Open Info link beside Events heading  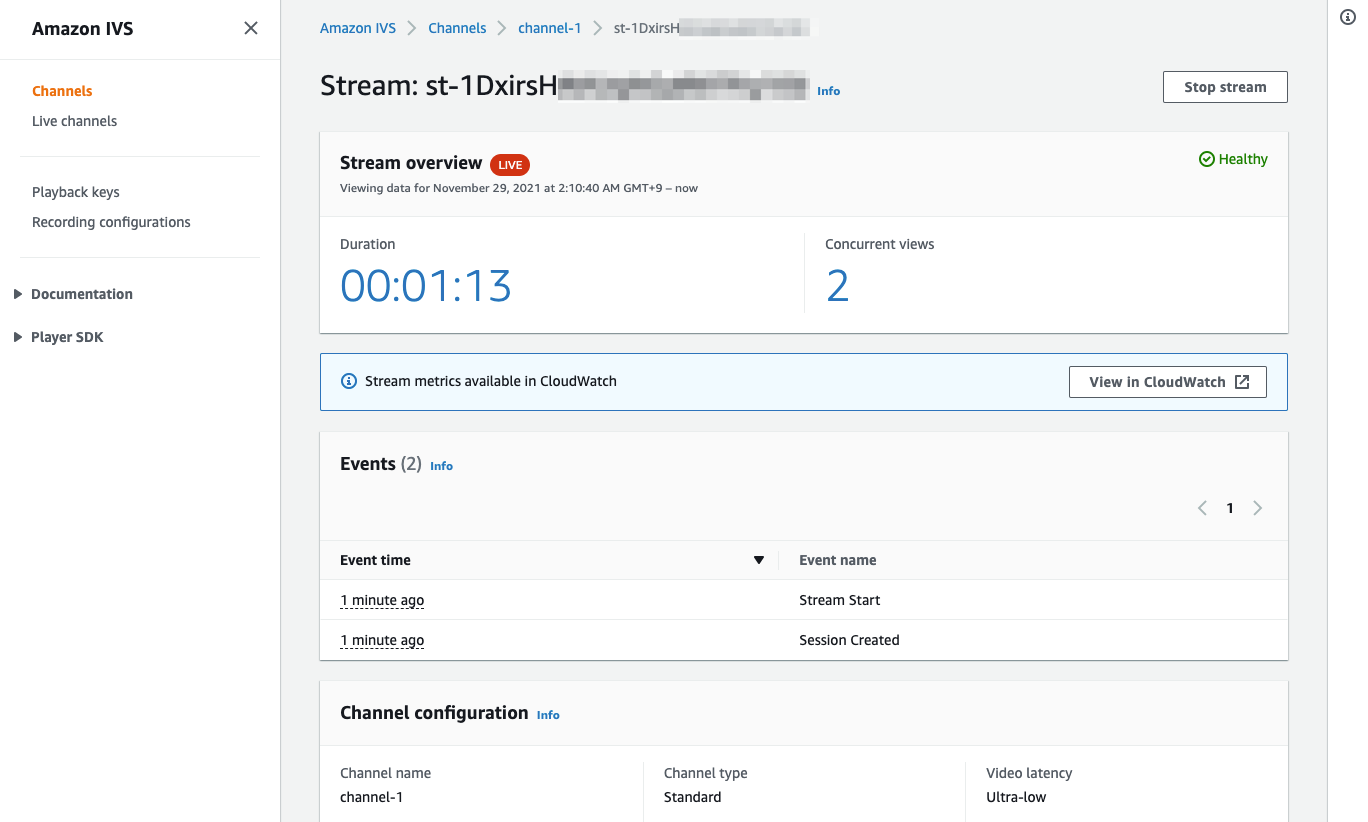click(x=441, y=466)
